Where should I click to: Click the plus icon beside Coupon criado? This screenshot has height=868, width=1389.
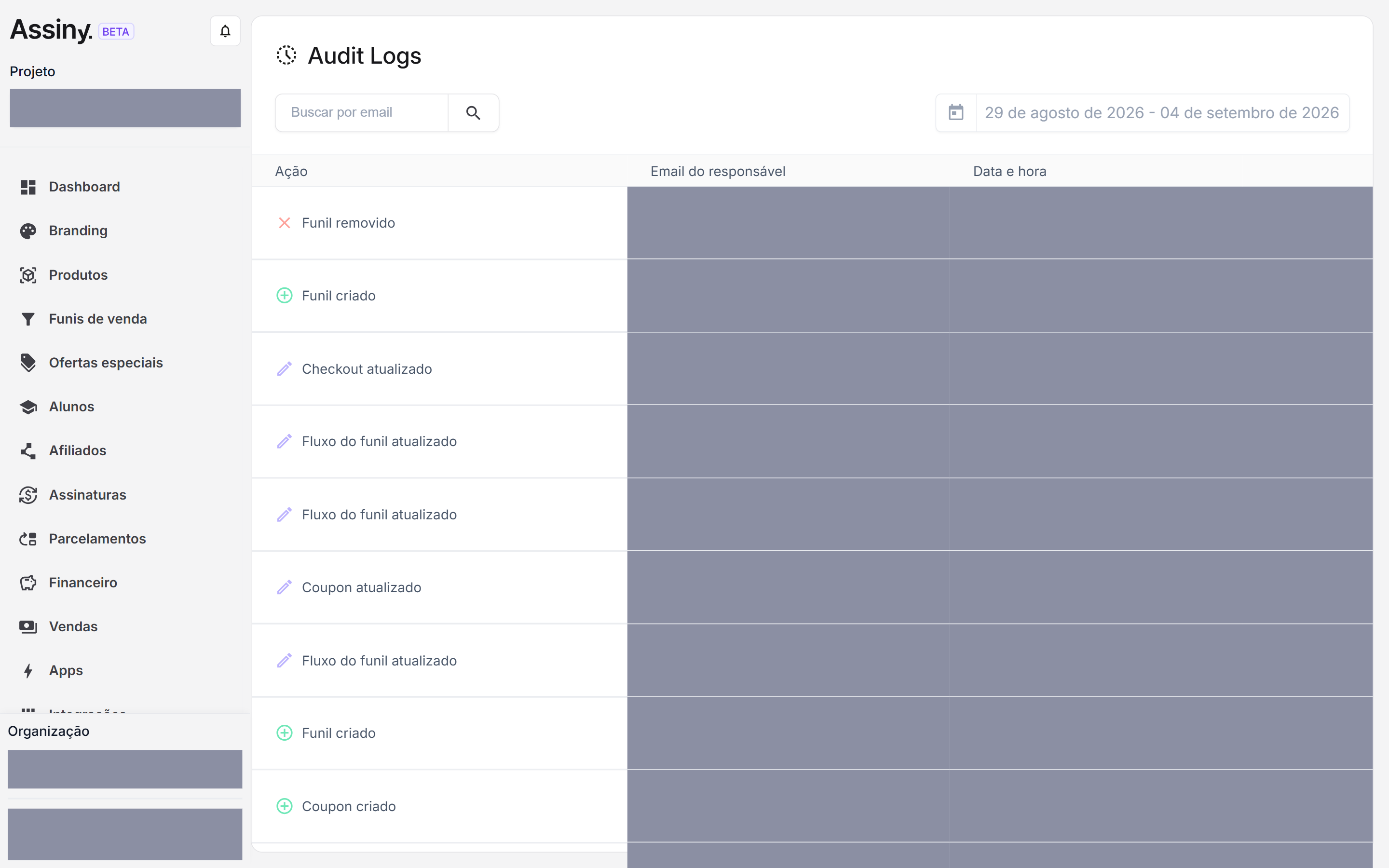(x=285, y=806)
